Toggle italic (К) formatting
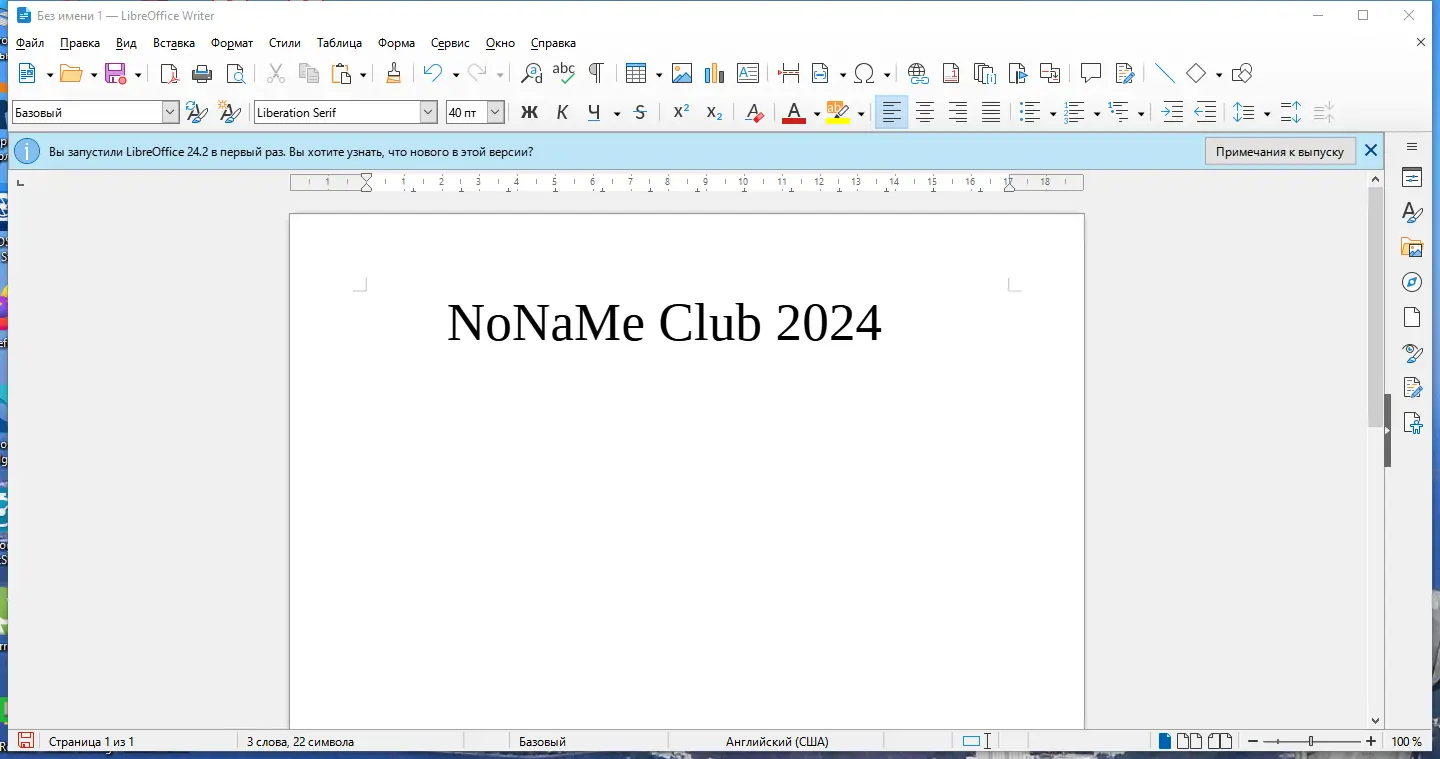This screenshot has height=759, width=1440. coord(562,113)
